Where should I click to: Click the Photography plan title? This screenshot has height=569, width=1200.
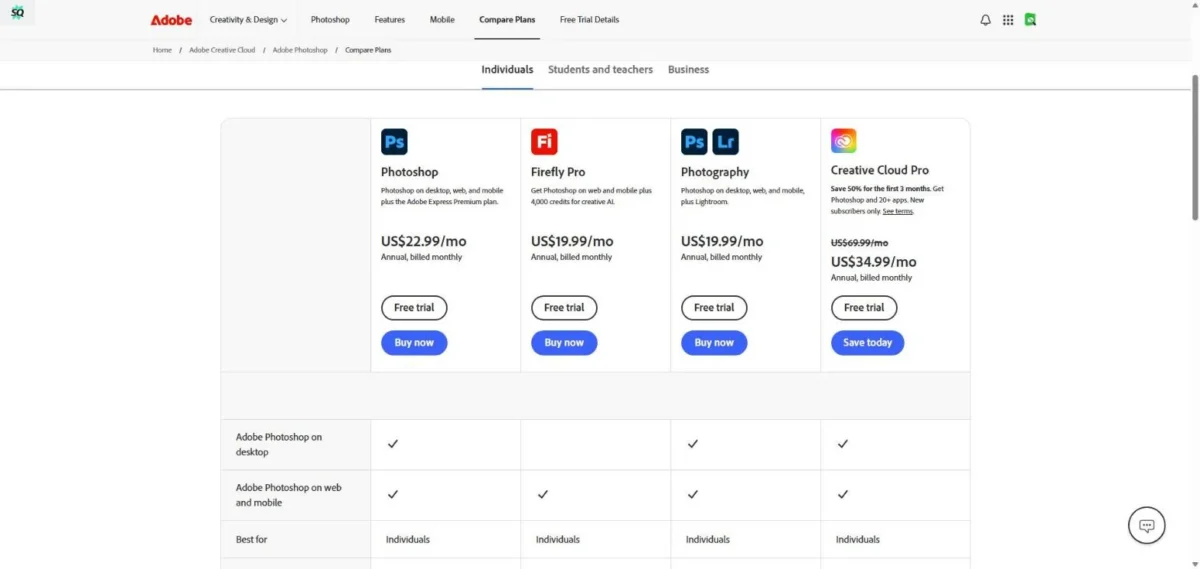pos(715,172)
